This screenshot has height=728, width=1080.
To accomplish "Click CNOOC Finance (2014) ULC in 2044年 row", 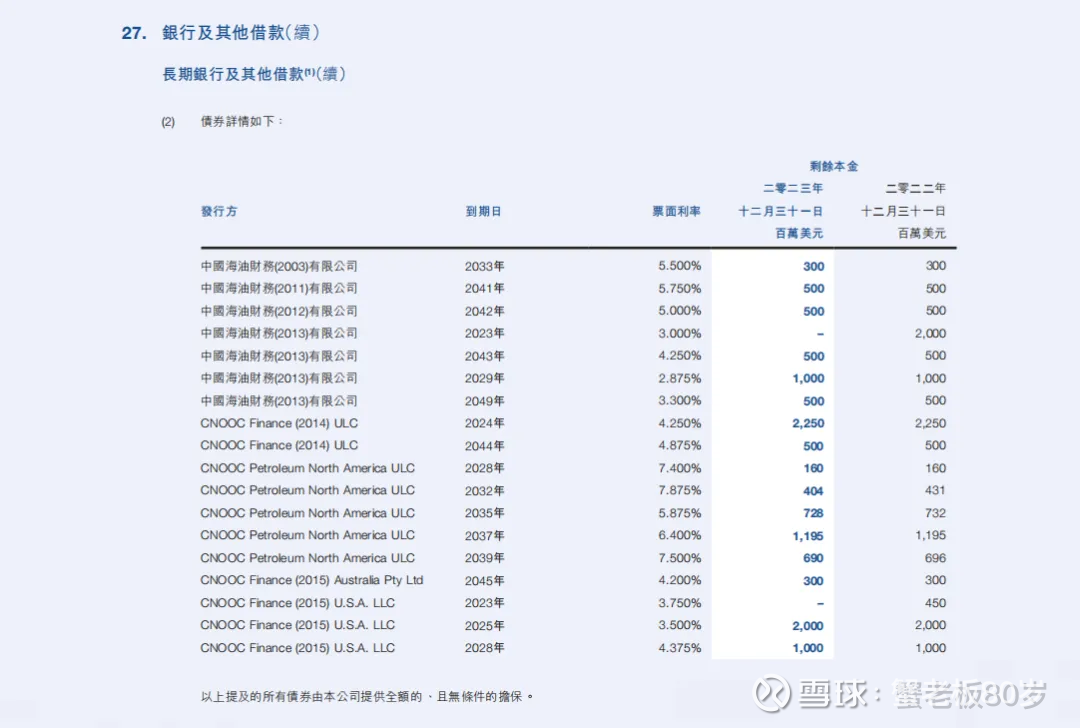I will click(x=279, y=446).
